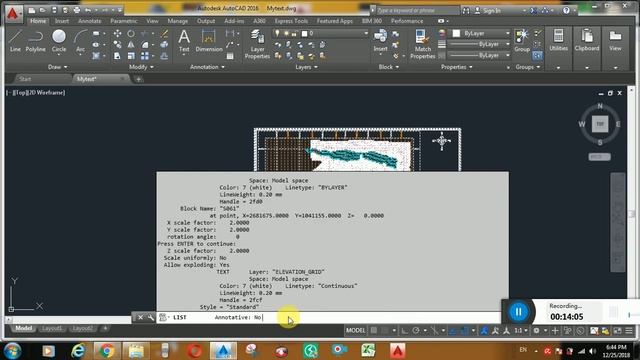This screenshot has height=360, width=640.
Task: Open customization menu in status bar
Action: pyautogui.click(x=629, y=330)
